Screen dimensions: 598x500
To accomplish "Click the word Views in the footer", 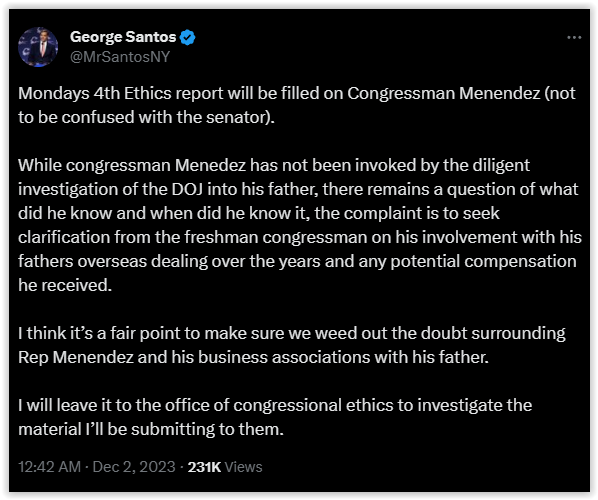I will pos(243,467).
